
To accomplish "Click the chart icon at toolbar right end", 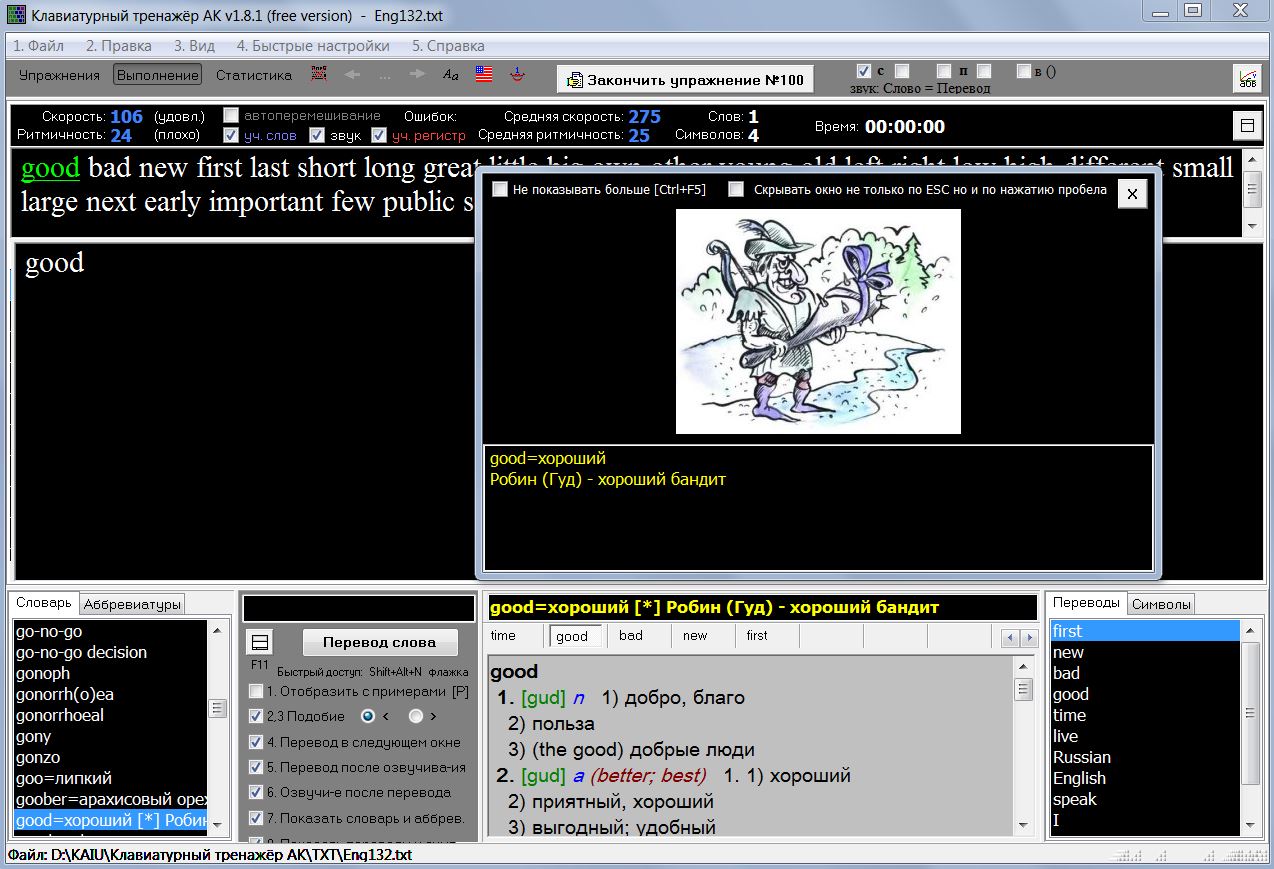I will (1248, 78).
